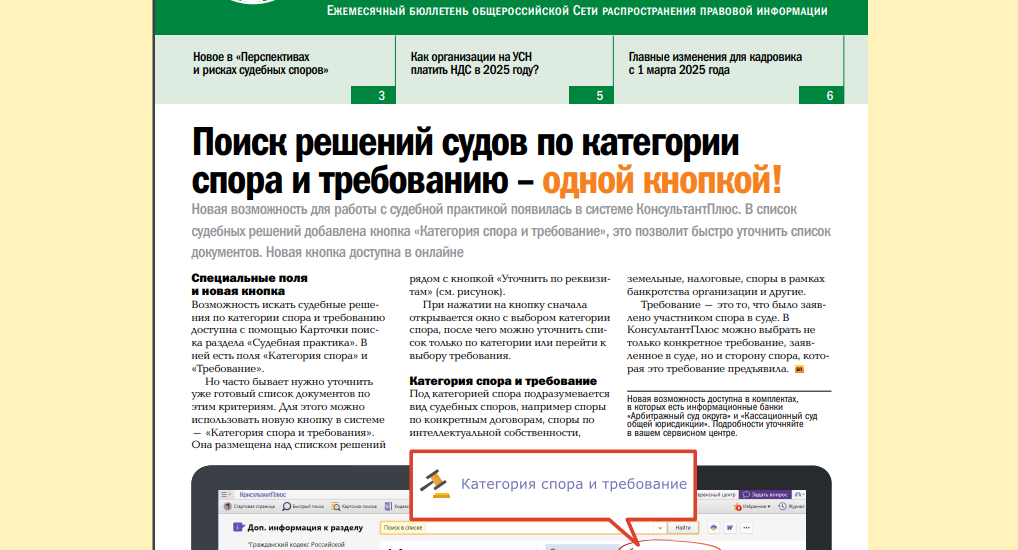This screenshot has width=1018, height=550.
Task: Open the hamburger menu in ConsultantPlus window
Action: [x=226, y=494]
